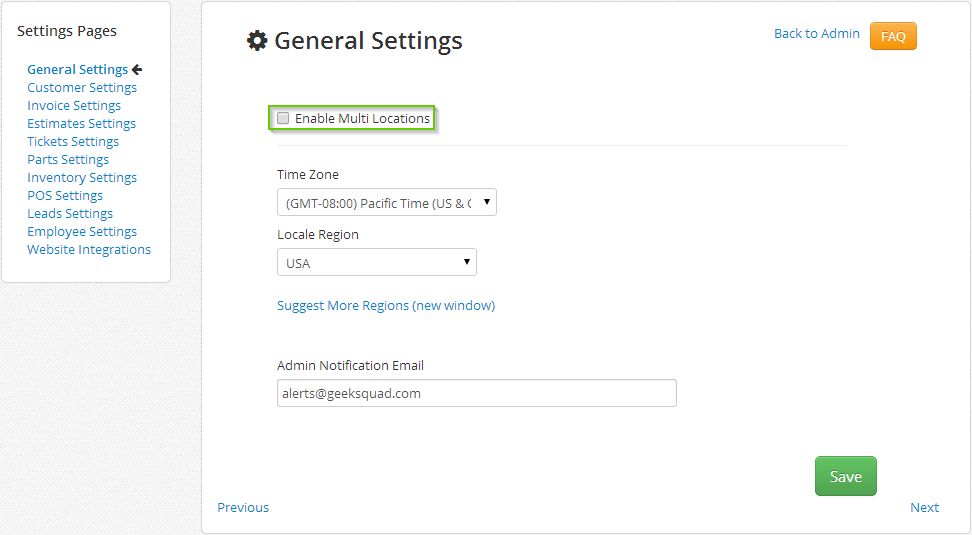Screen dimensions: 972x535
Task: Open Employee Settings page
Action: pyautogui.click(x=82, y=231)
